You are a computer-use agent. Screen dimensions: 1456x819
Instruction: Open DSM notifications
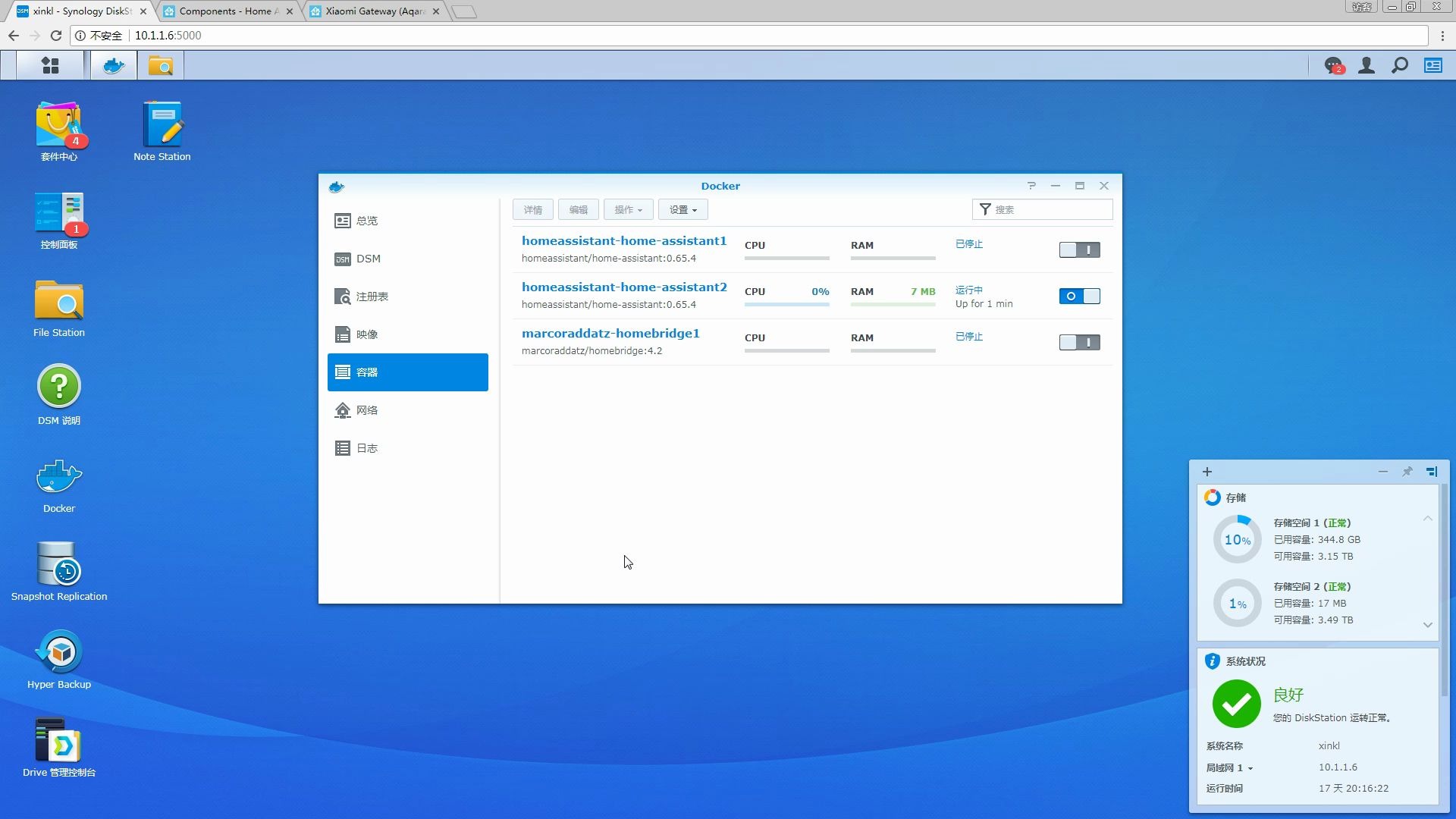click(x=1333, y=65)
